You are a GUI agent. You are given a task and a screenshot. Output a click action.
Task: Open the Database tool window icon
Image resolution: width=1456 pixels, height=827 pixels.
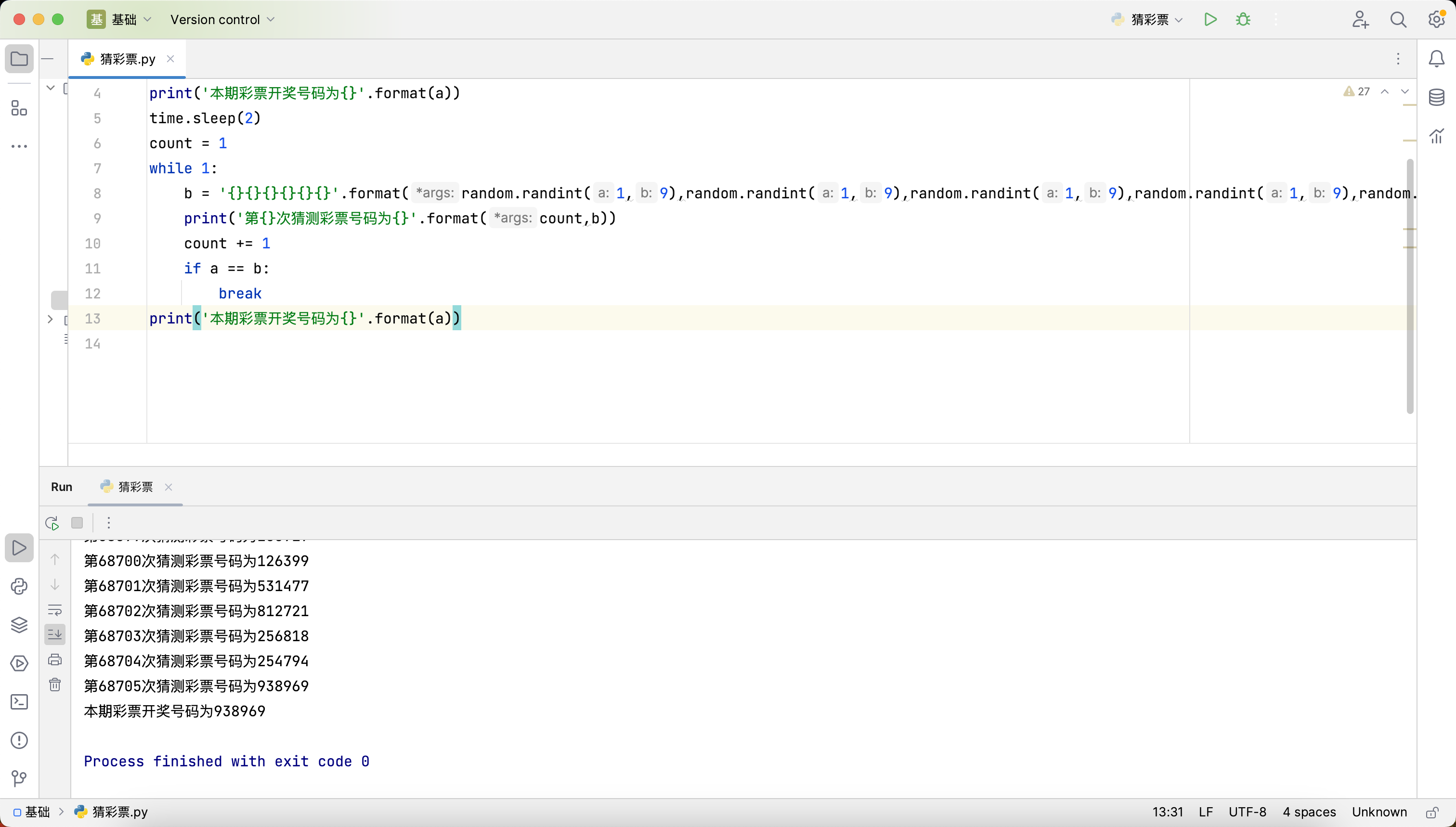pos(1437,97)
